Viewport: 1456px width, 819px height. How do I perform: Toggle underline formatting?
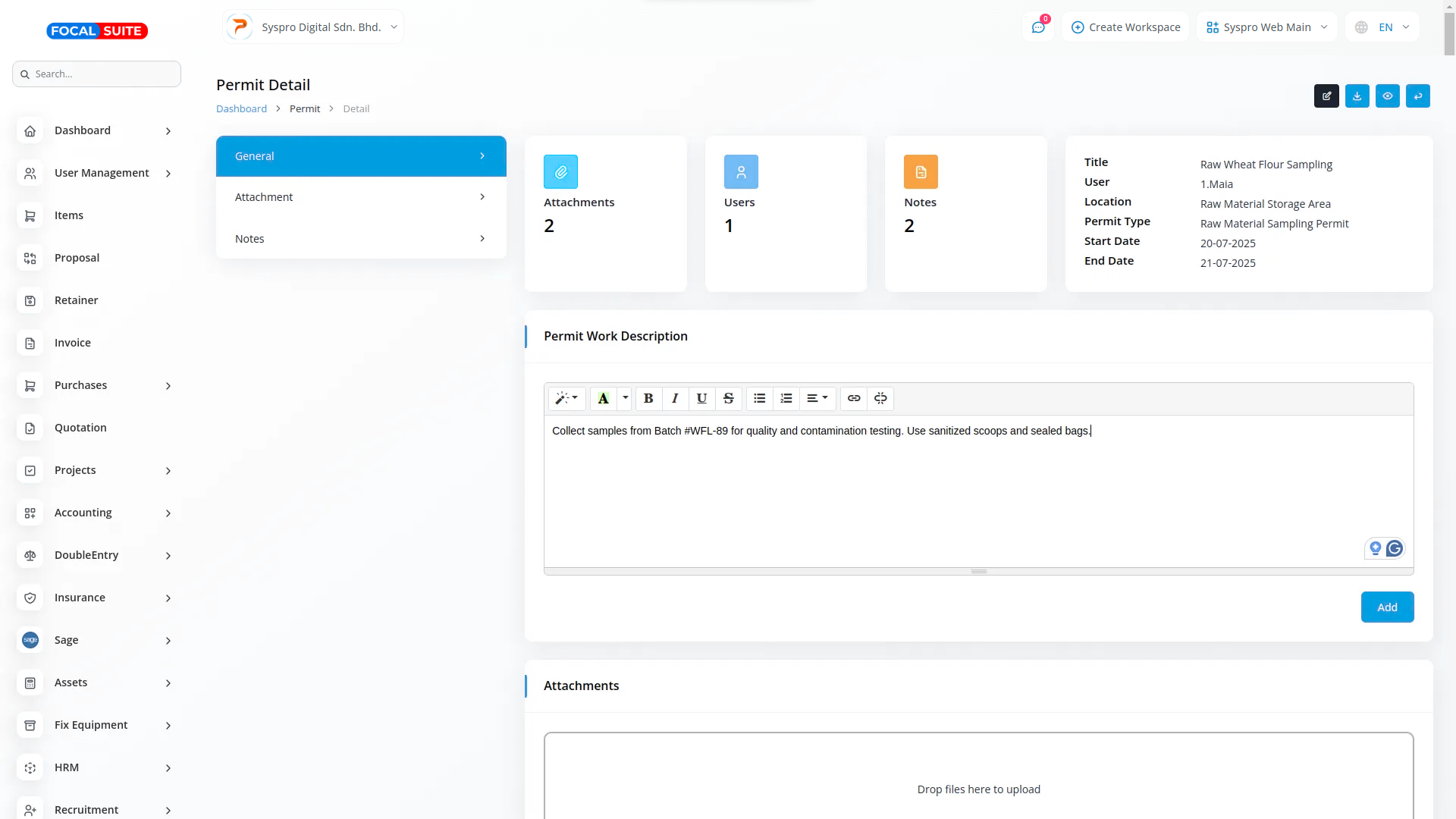701,398
